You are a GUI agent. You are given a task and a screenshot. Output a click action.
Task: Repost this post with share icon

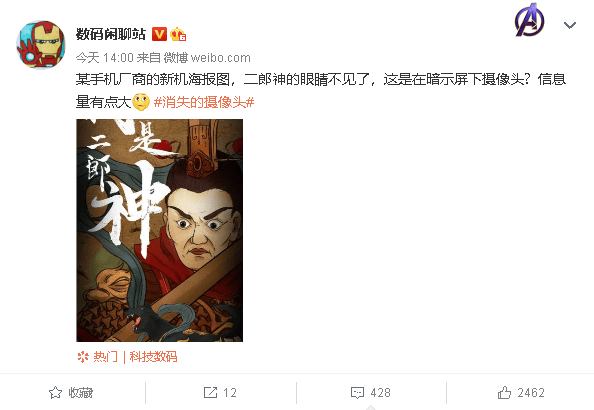(210, 393)
